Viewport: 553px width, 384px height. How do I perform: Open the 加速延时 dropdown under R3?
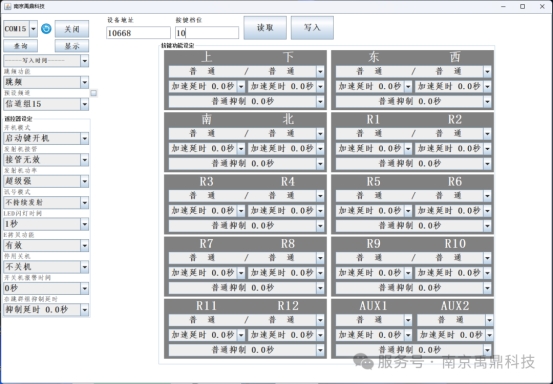click(207, 211)
